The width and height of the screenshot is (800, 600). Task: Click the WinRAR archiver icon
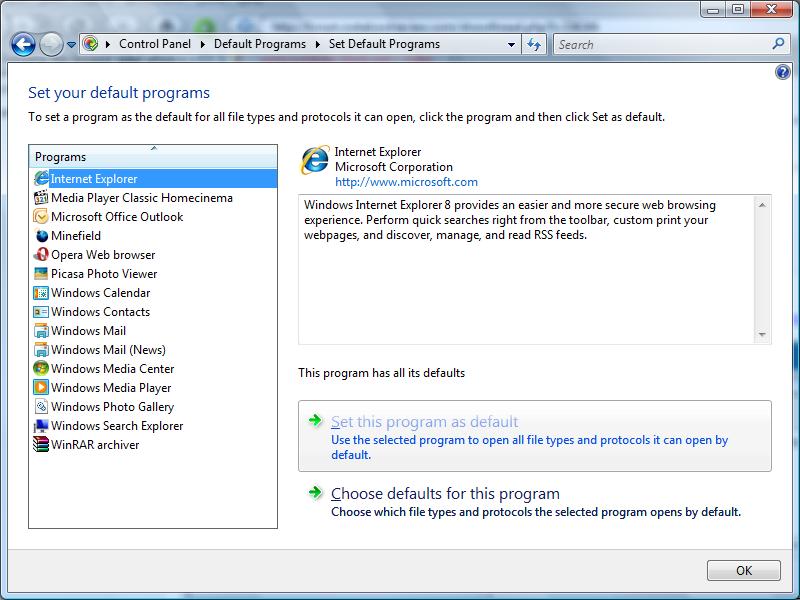41,444
